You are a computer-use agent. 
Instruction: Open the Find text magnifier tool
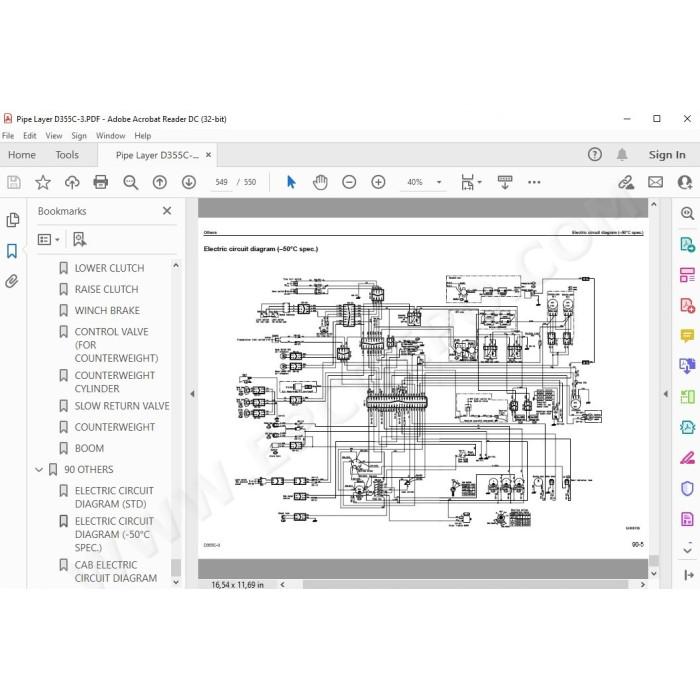130,182
